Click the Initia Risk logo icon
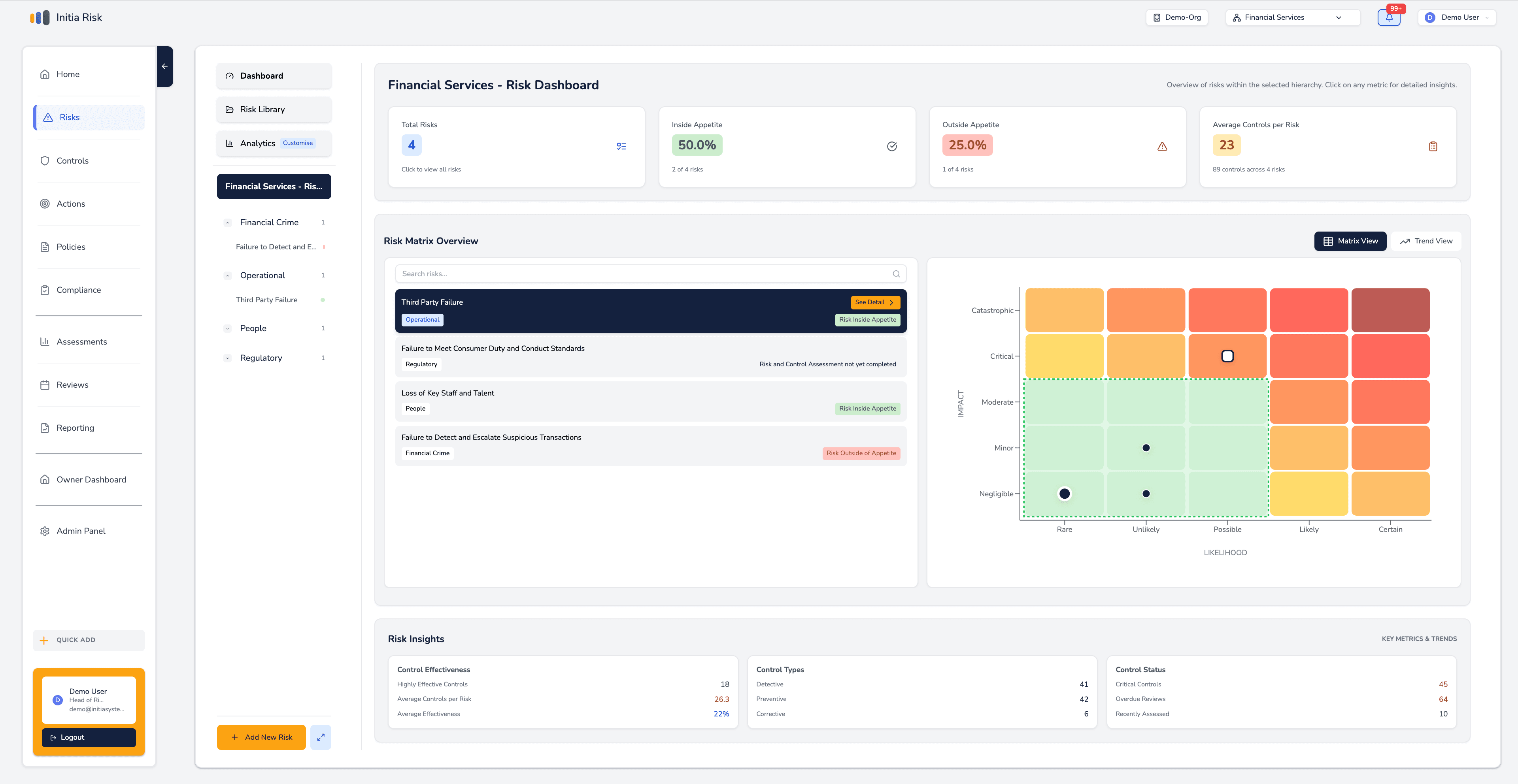 coord(40,18)
